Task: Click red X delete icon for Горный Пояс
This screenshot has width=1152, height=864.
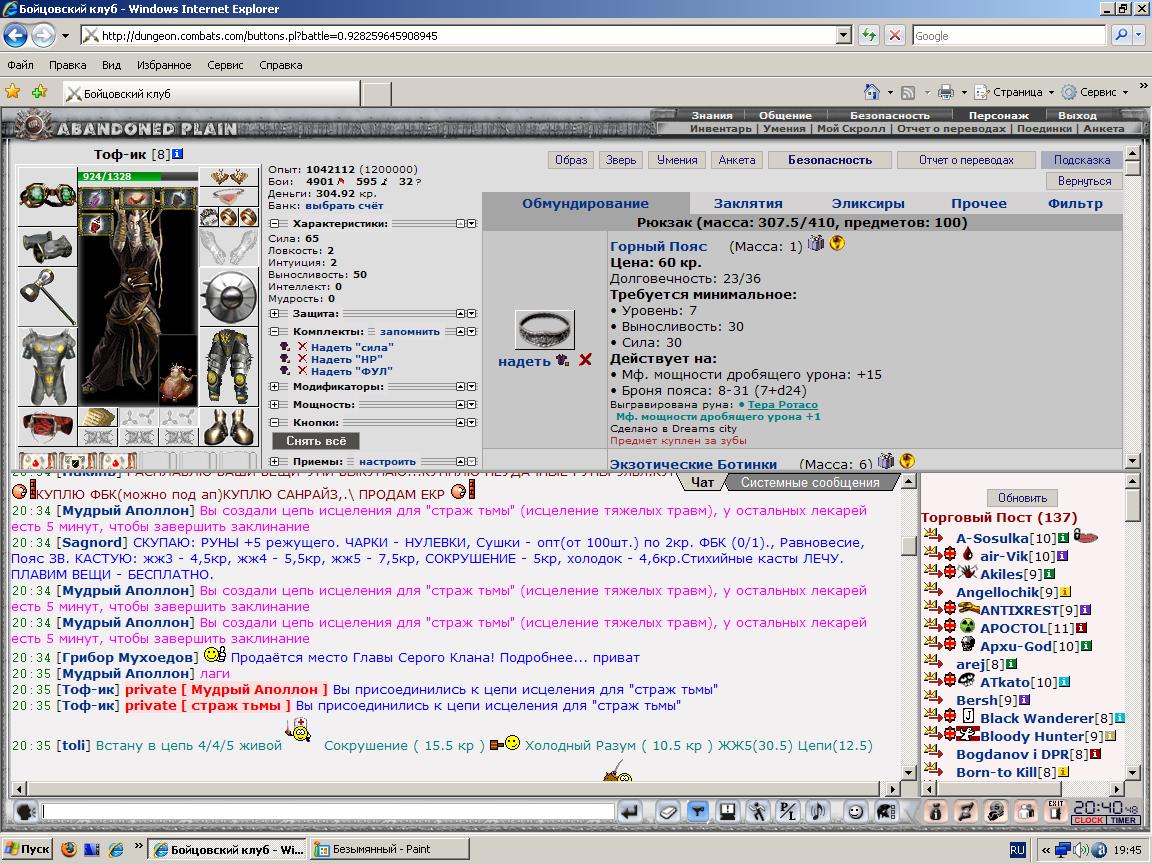Action: coord(585,360)
